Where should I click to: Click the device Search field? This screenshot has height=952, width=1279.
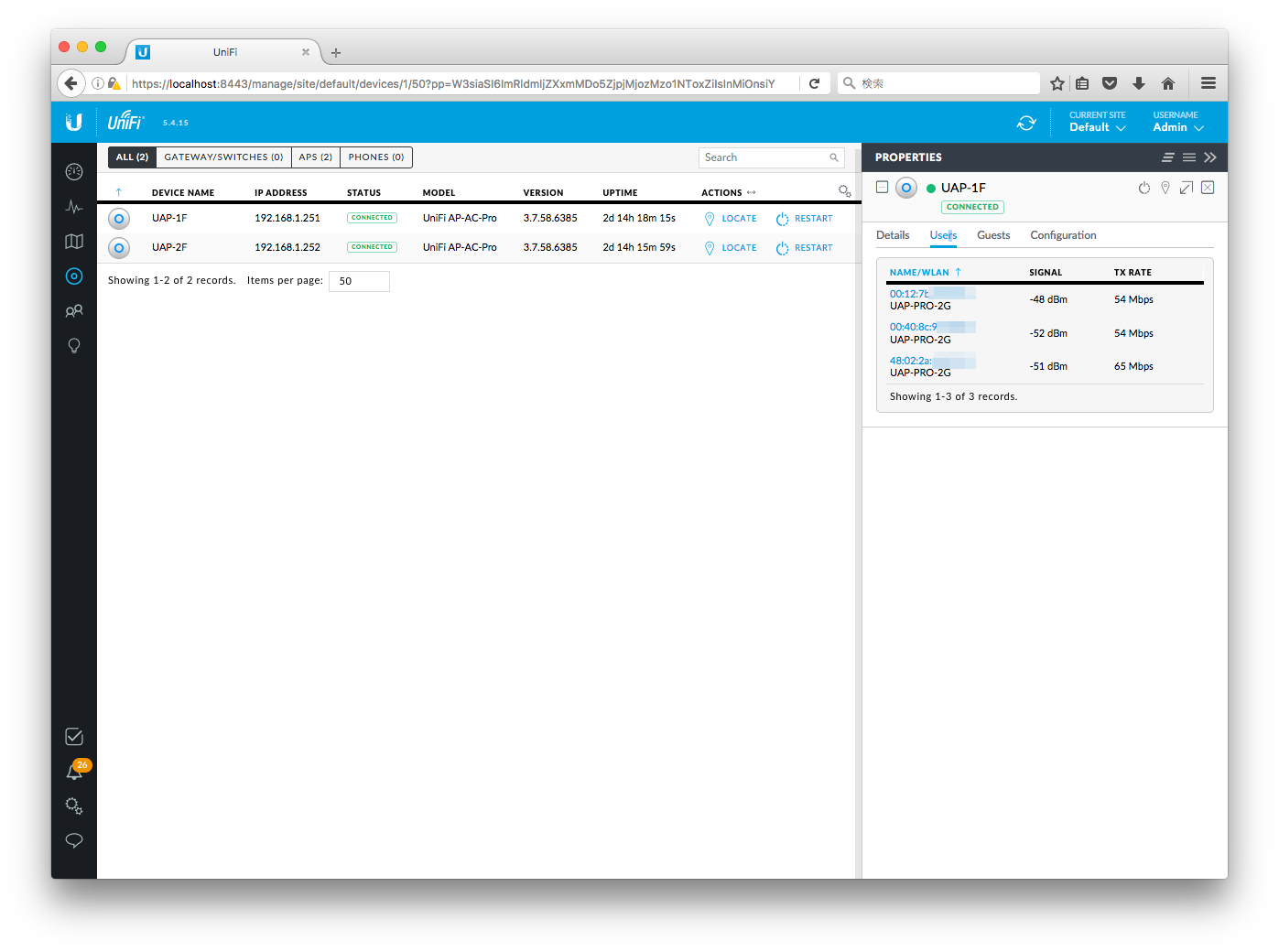(x=771, y=157)
